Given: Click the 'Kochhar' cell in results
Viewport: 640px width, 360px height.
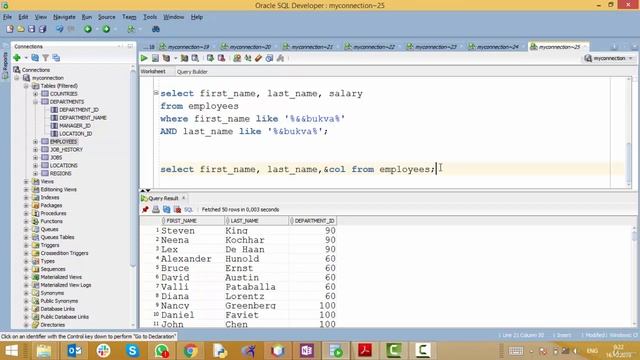Looking at the screenshot, I should tap(245, 240).
